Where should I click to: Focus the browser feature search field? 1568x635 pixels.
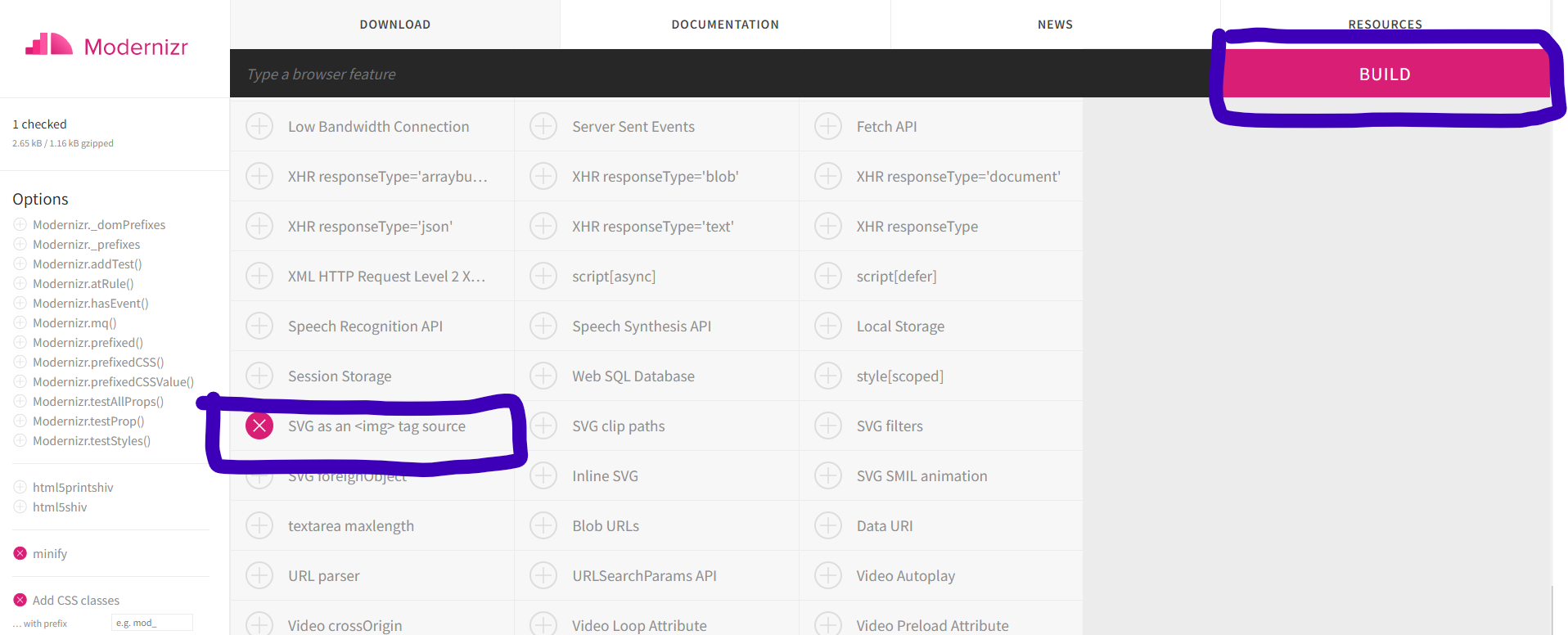(x=725, y=74)
